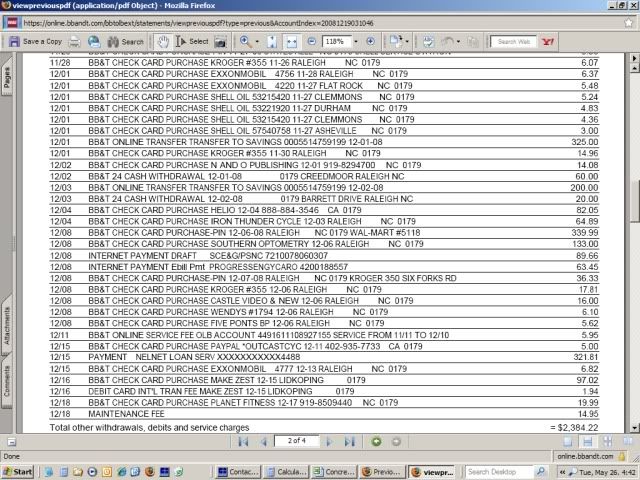The image size is (640, 480).
Task: Open the zoom percentage dropdown arrow
Action: (x=356, y=42)
